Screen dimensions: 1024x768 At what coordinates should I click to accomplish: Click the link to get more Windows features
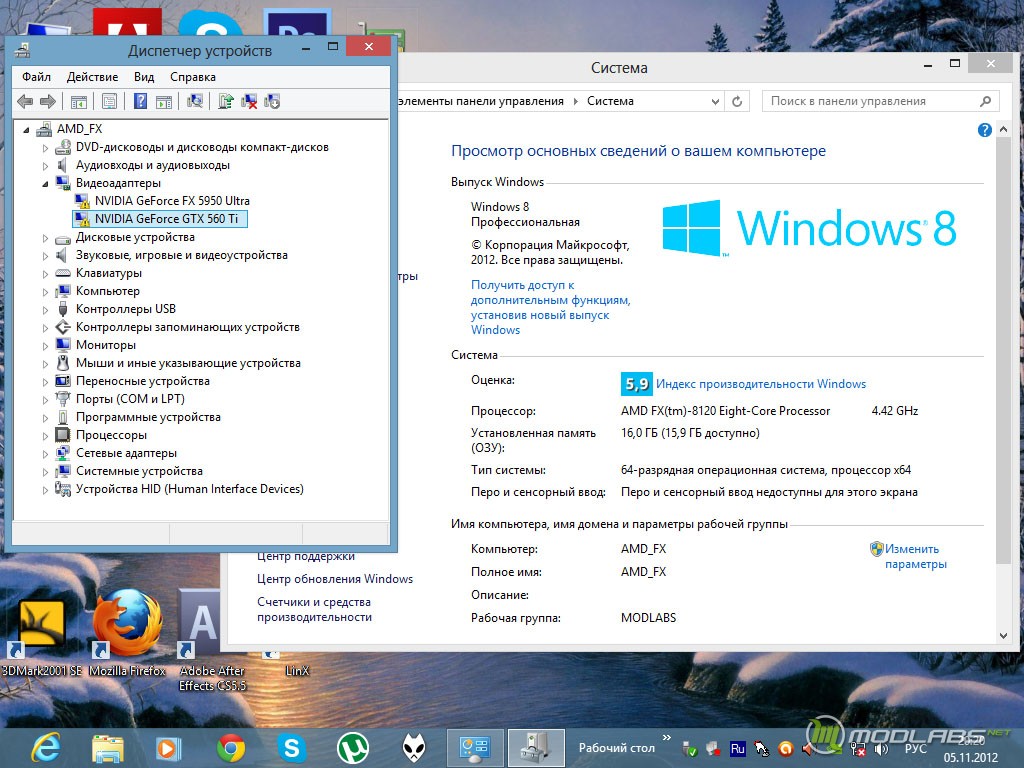[550, 308]
